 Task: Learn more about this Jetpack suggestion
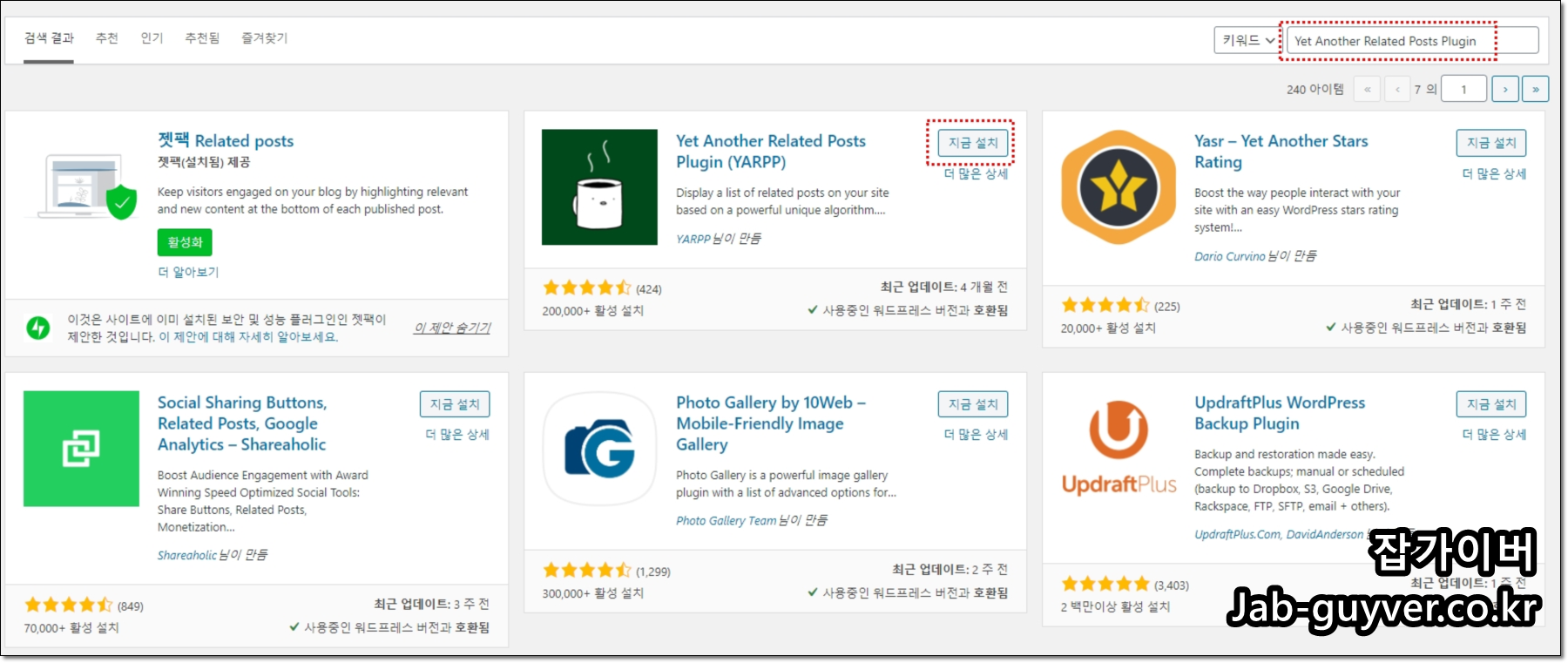coord(248,337)
